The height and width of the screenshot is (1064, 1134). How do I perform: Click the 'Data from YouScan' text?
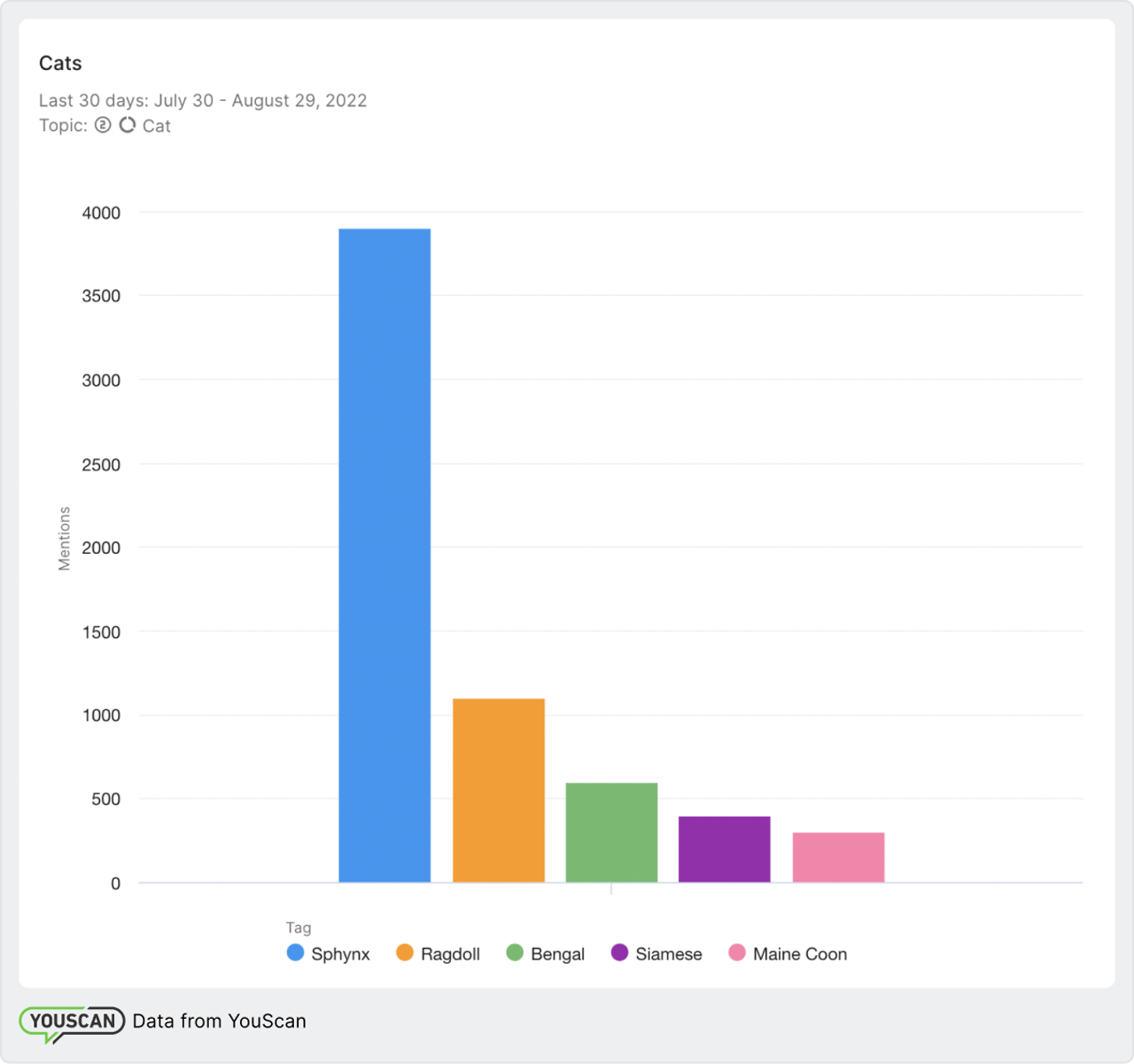tap(219, 1021)
